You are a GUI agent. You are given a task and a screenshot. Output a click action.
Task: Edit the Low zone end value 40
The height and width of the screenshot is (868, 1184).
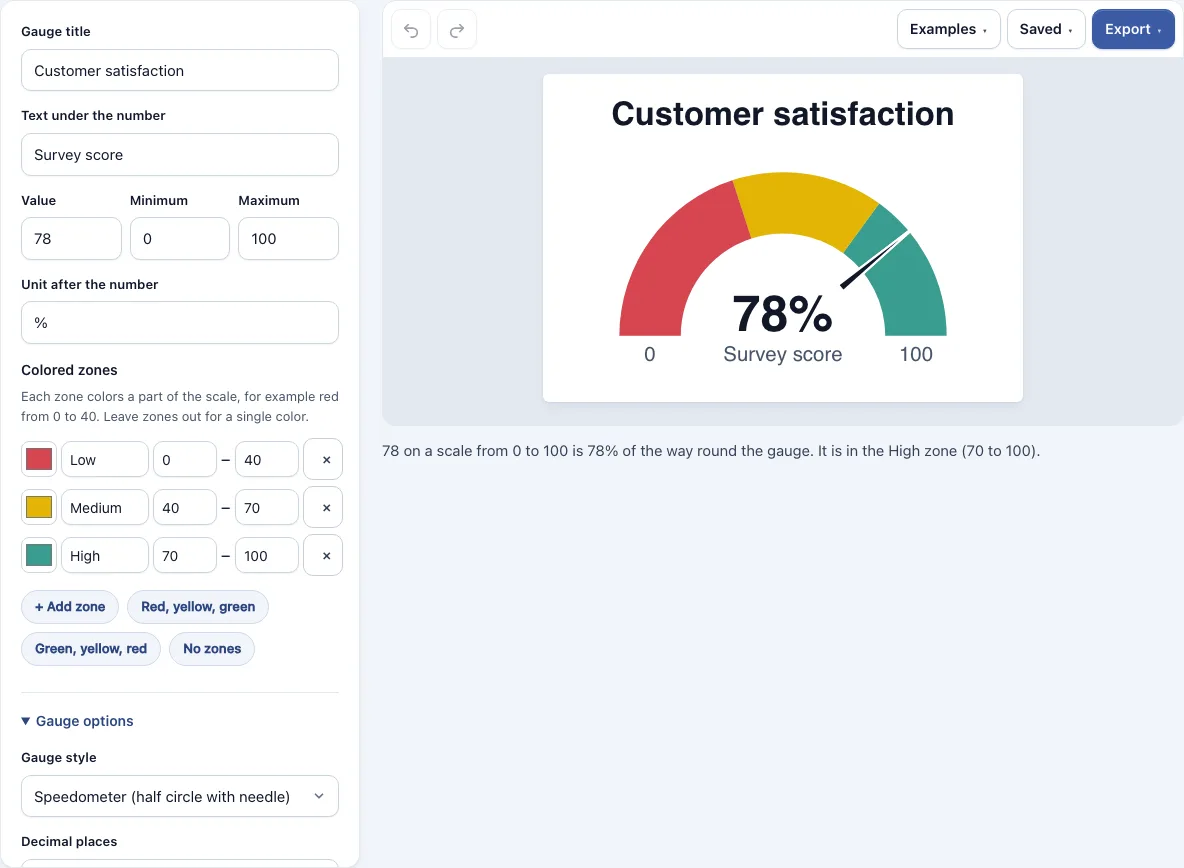pos(267,460)
